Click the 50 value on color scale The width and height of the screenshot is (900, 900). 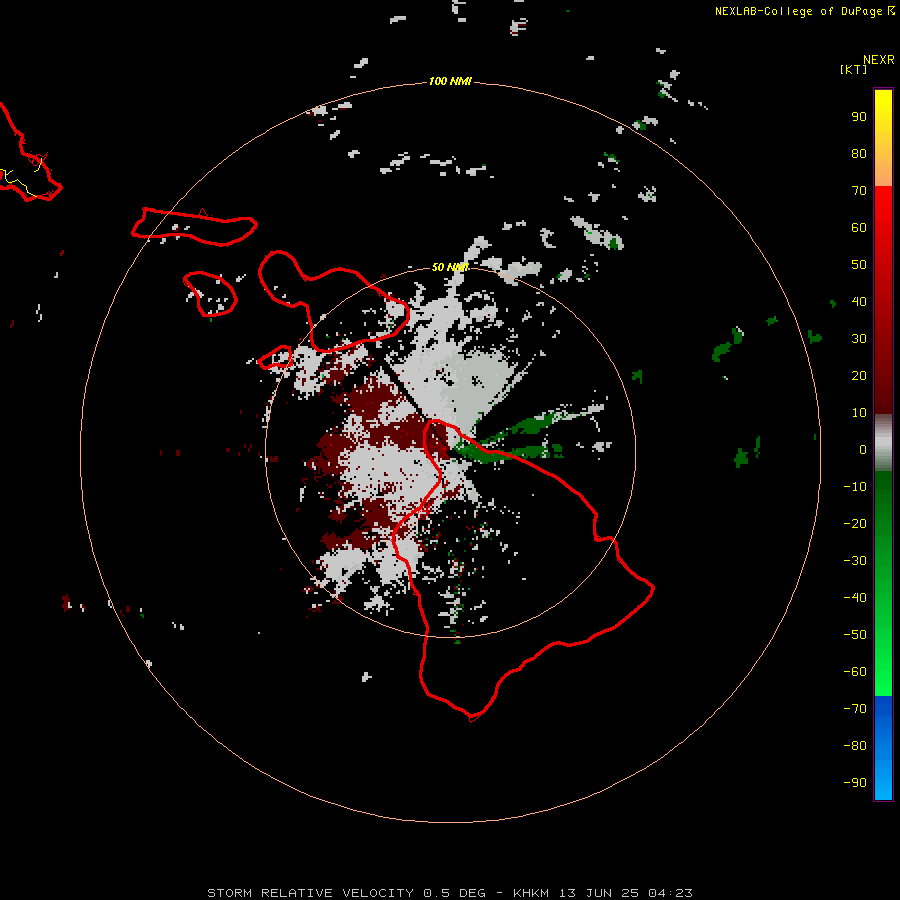pyautogui.click(x=859, y=265)
